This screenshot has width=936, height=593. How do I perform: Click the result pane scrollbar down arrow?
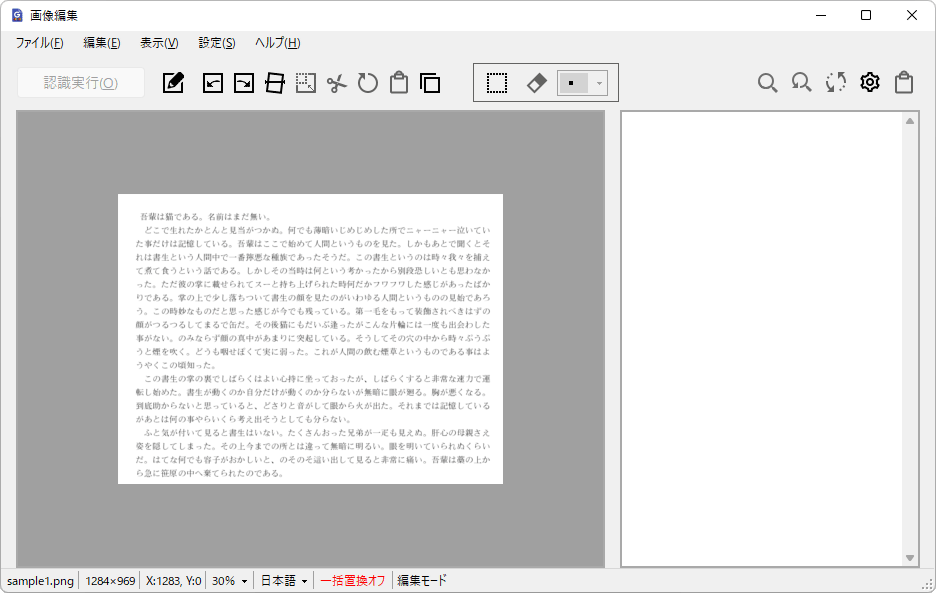pos(910,558)
